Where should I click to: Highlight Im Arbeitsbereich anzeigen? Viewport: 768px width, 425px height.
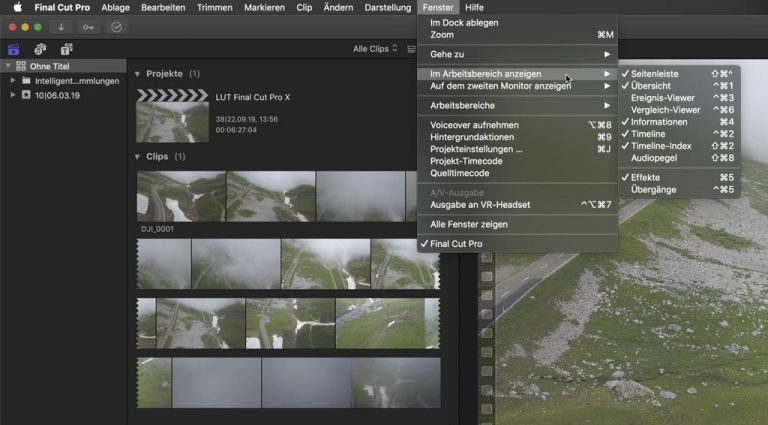pos(517,74)
